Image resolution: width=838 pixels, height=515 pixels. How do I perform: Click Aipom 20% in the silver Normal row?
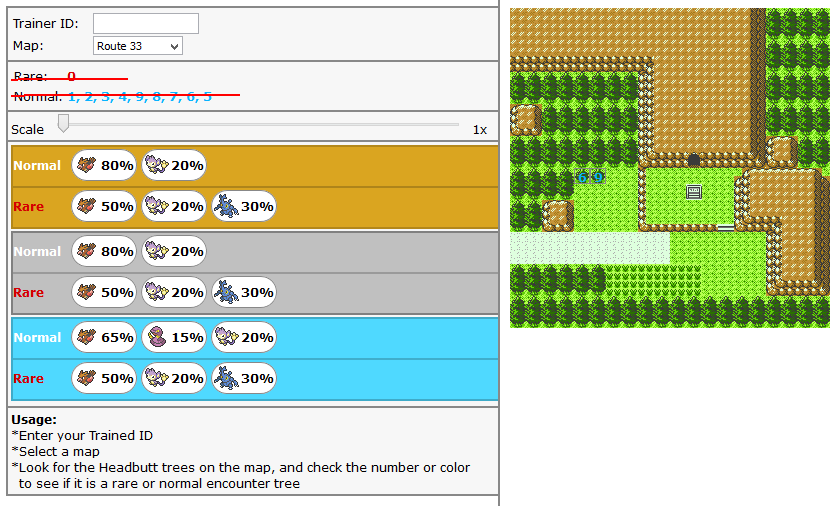pyautogui.click(x=174, y=252)
